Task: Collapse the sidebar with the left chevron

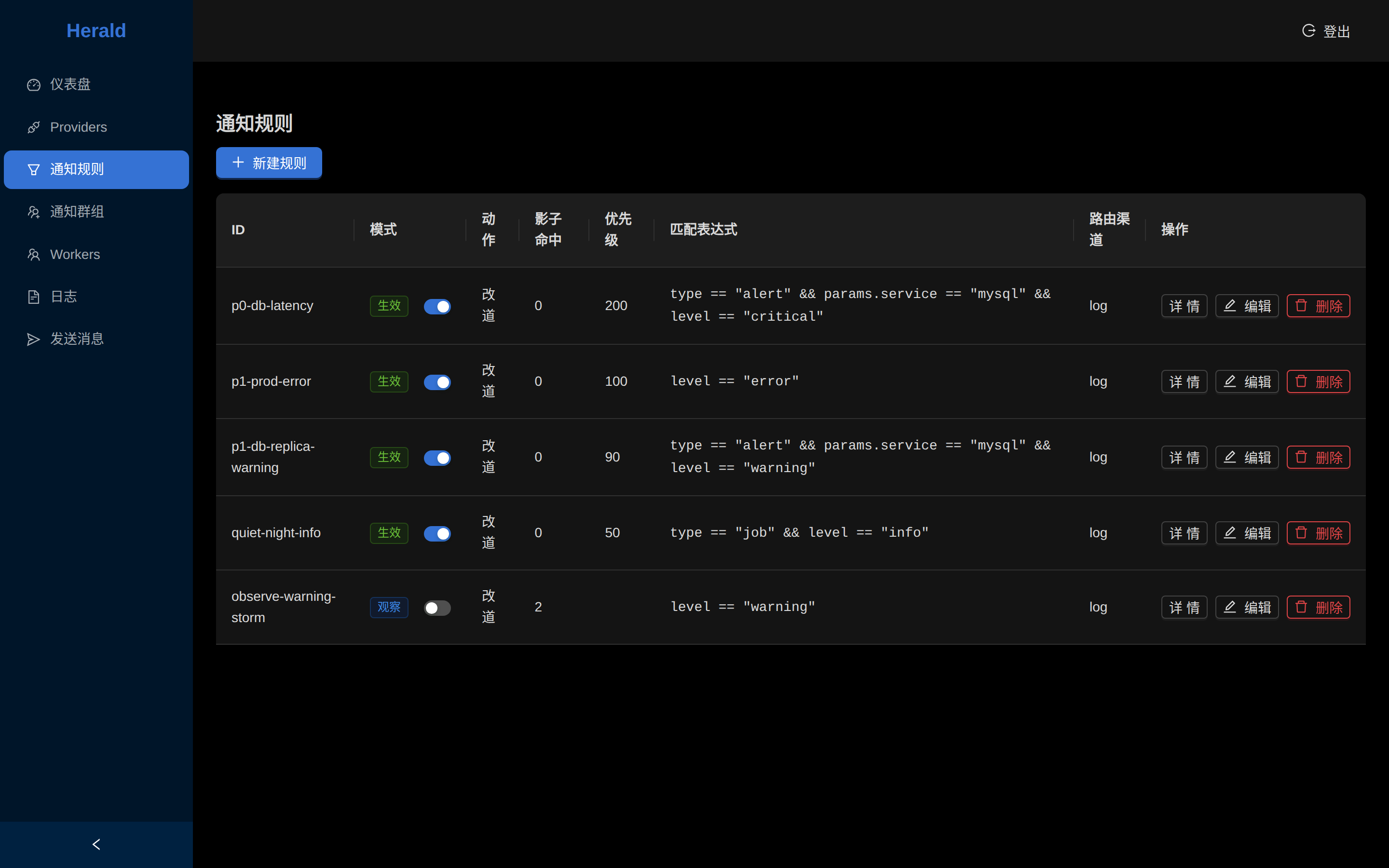Action: [x=96, y=844]
